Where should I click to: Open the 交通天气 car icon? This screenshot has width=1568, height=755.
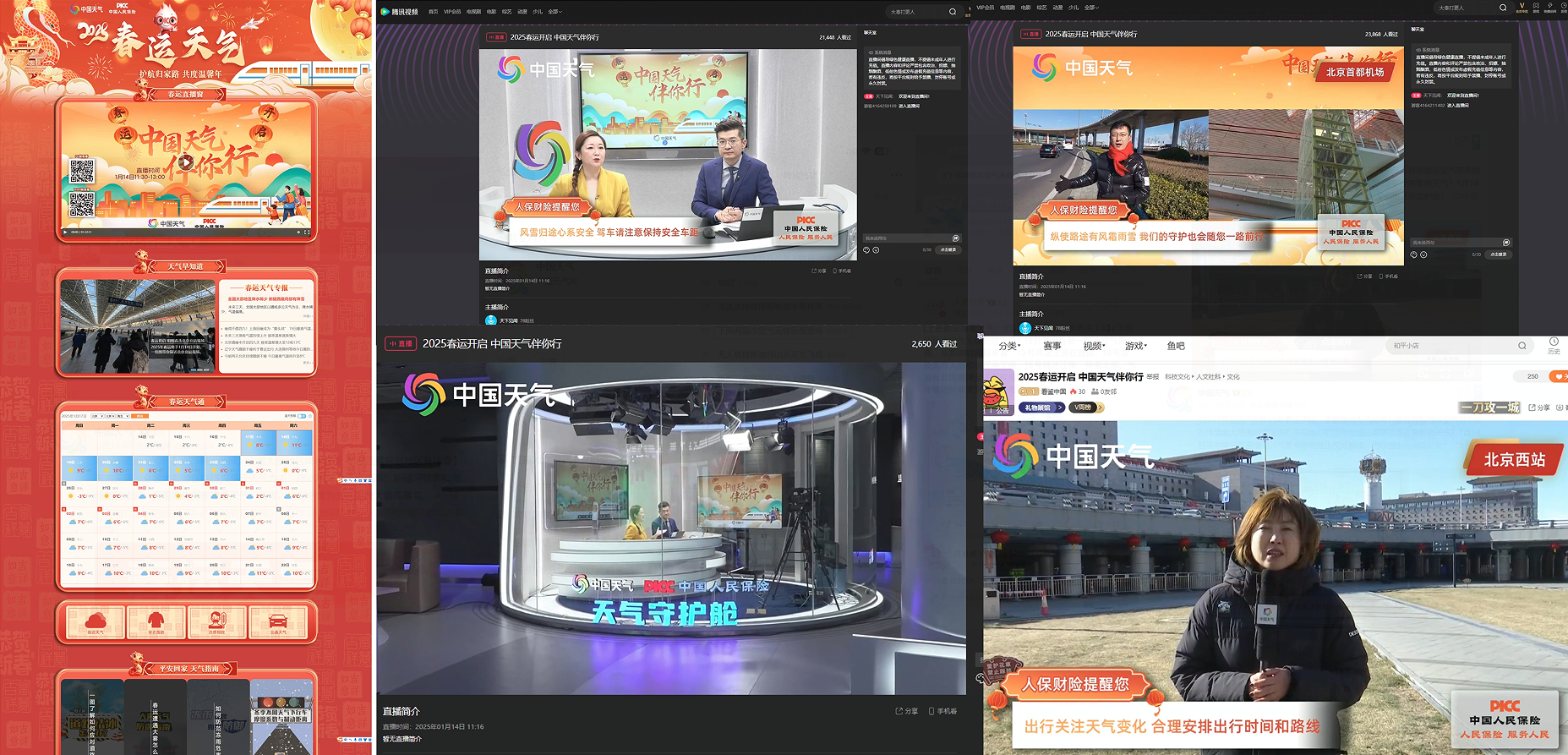pyautogui.click(x=278, y=622)
